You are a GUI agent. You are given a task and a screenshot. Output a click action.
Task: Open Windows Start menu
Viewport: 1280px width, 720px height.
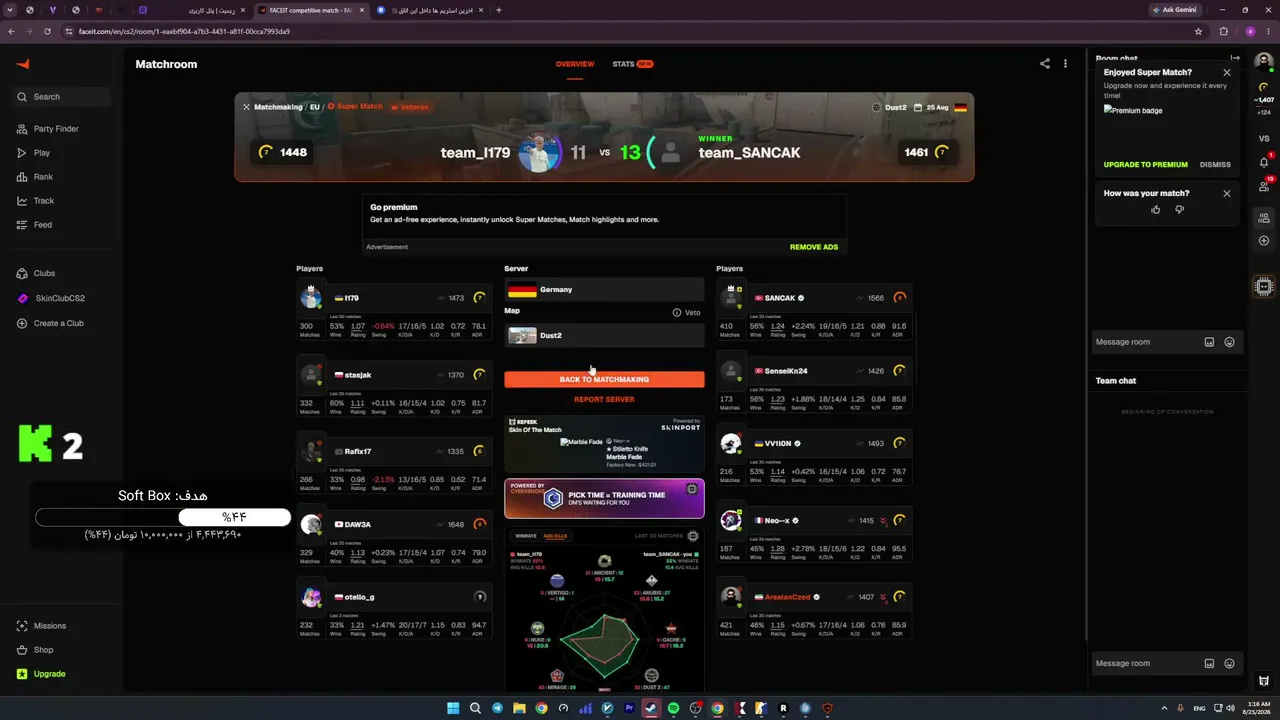click(453, 708)
